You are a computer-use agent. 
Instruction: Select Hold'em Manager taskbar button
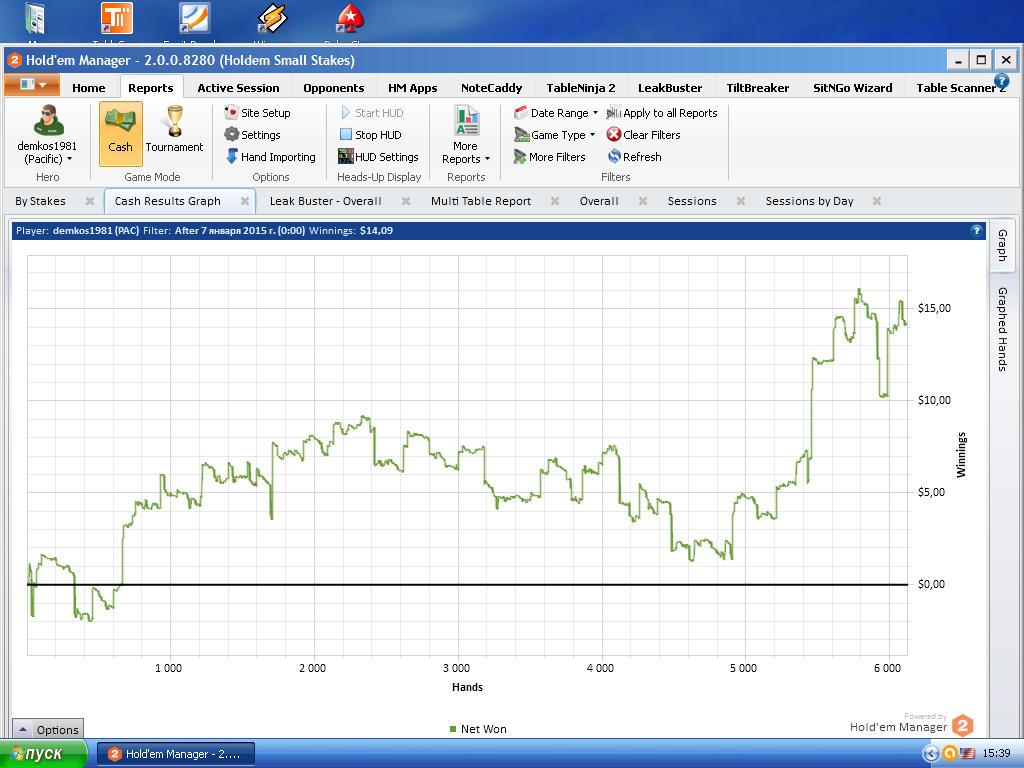coord(176,754)
